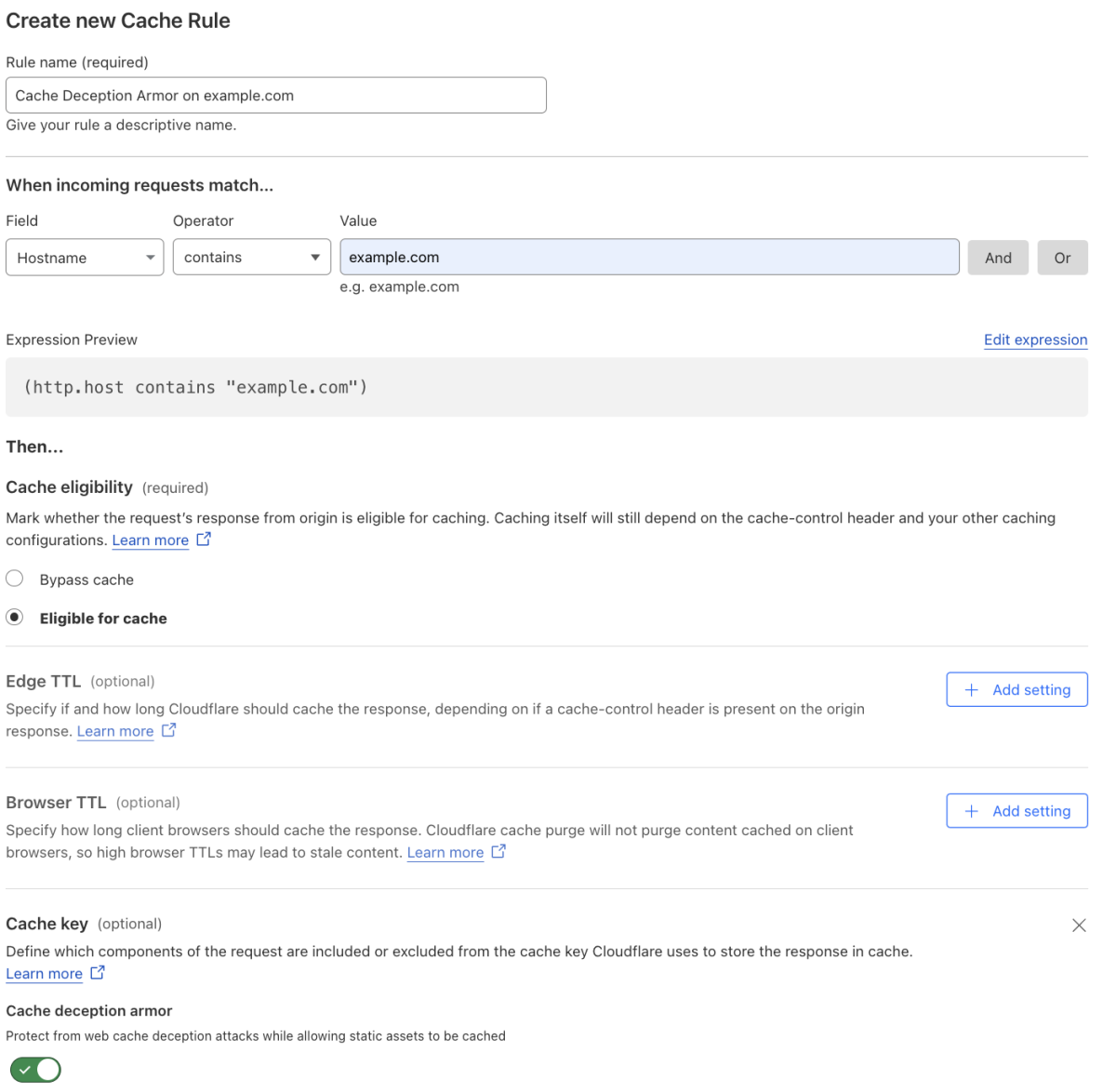Open the contains operator dropdown
The width and height of the screenshot is (1116, 1092).
pyautogui.click(x=251, y=257)
